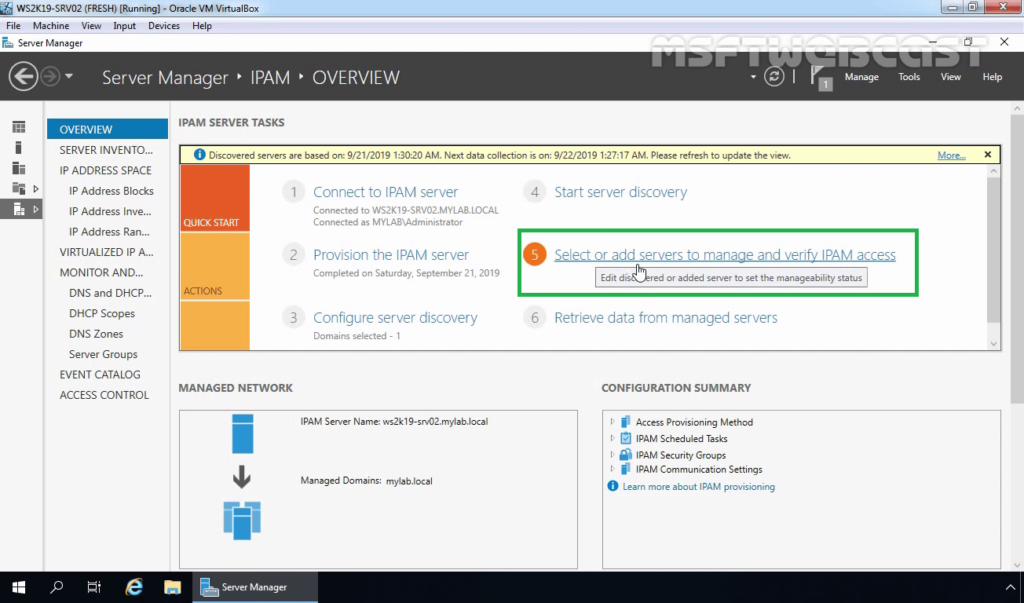Image resolution: width=1024 pixels, height=603 pixels.
Task: Expand IPAM sidebar arrow
Action: coord(36,210)
